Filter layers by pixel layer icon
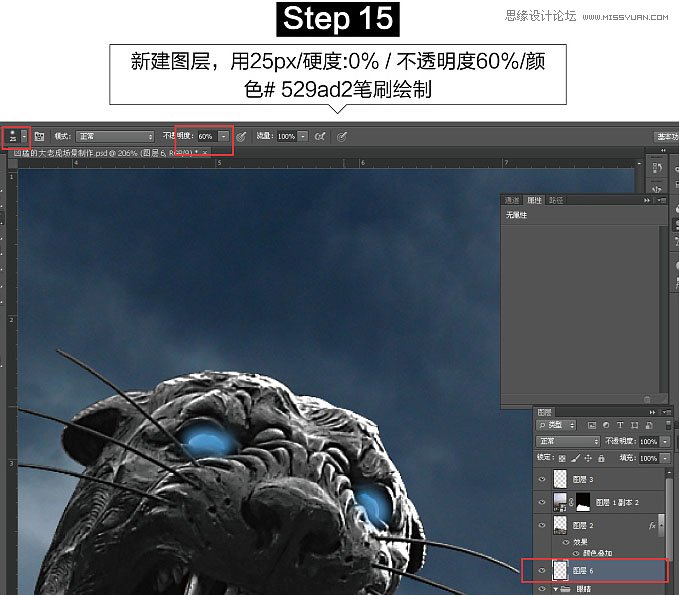The width and height of the screenshot is (679, 595). click(x=592, y=425)
